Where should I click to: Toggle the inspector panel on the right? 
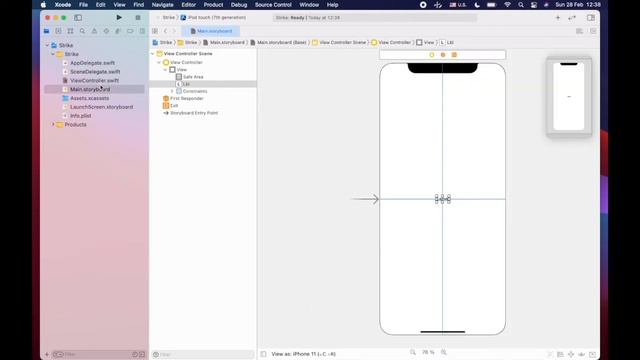pos(591,18)
